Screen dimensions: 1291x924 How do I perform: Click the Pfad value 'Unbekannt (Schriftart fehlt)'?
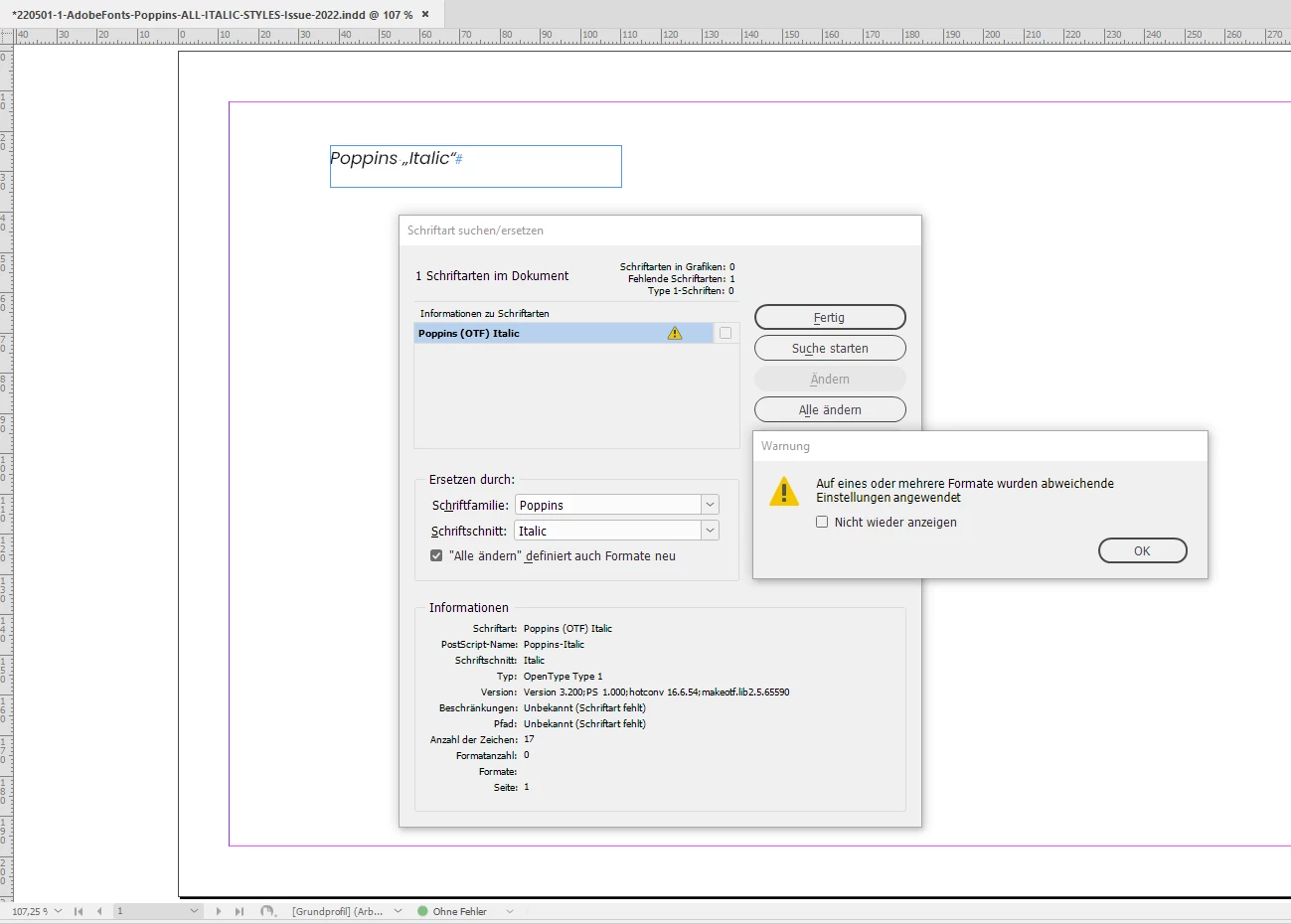coord(584,724)
